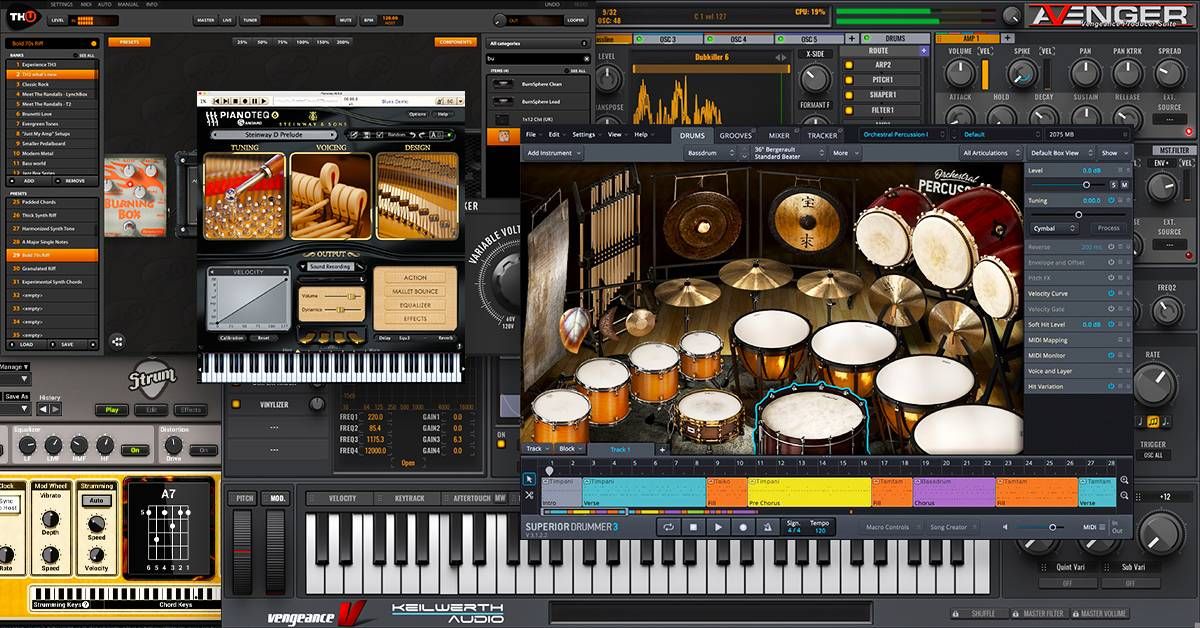Click the Process button in the drum settings panel

tap(1110, 227)
